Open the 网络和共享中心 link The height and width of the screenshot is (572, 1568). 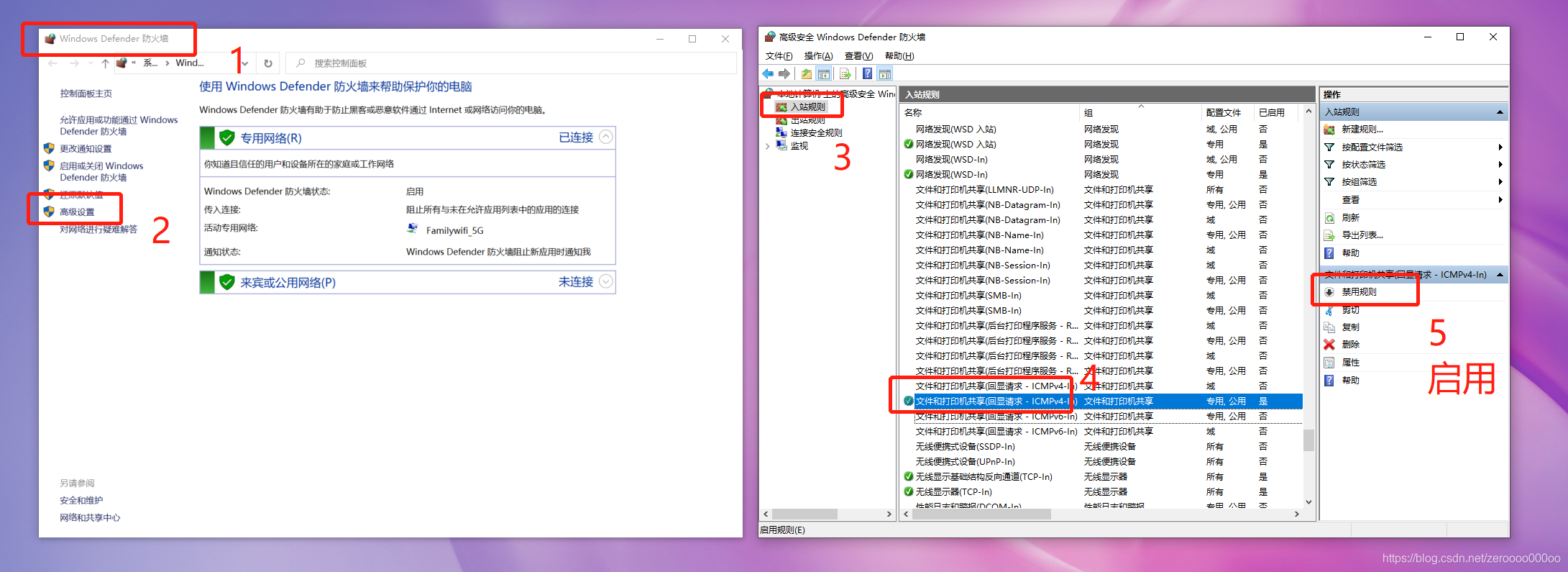point(90,518)
